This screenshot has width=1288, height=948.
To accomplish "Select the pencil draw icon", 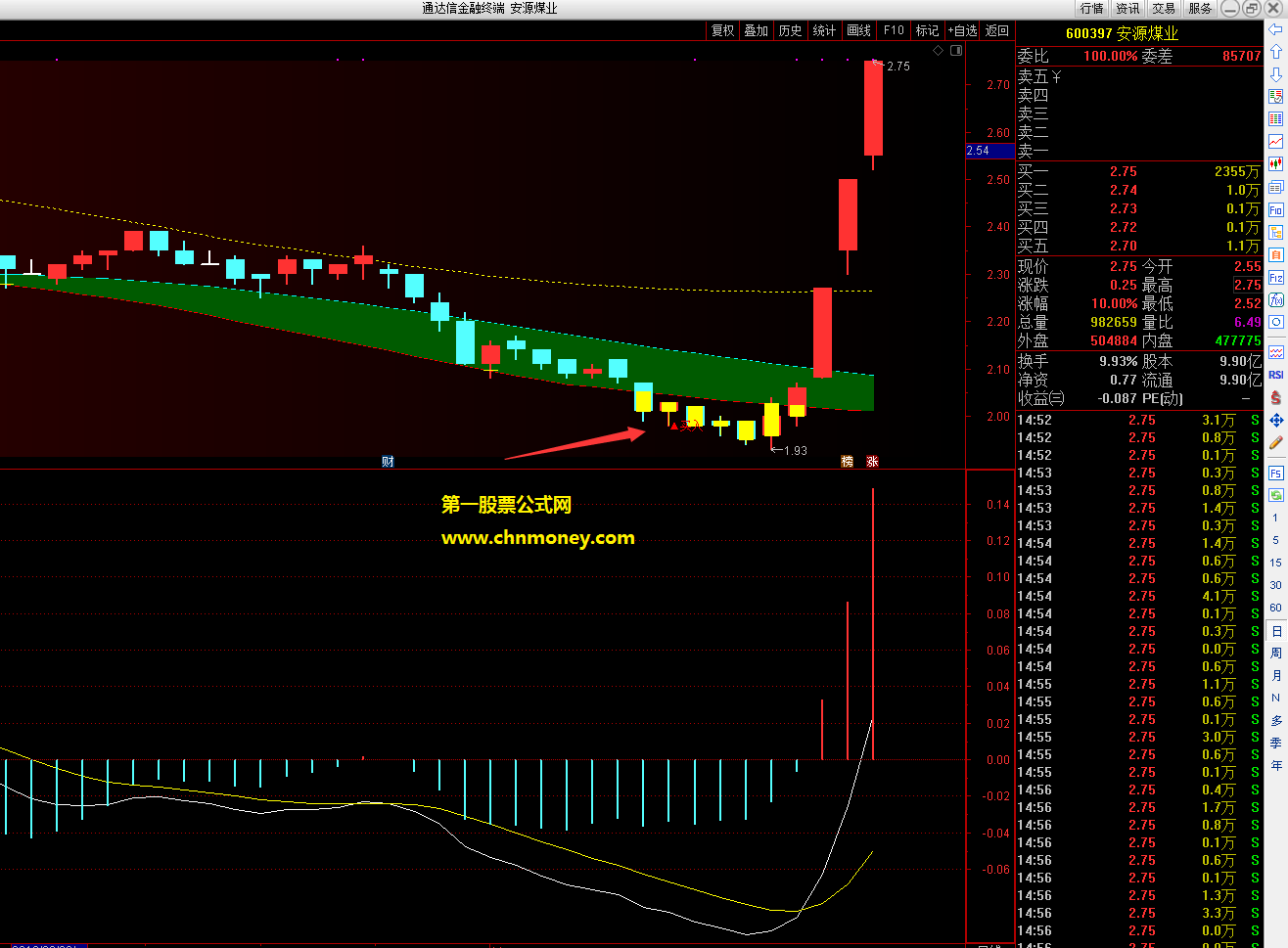I will [x=1276, y=442].
